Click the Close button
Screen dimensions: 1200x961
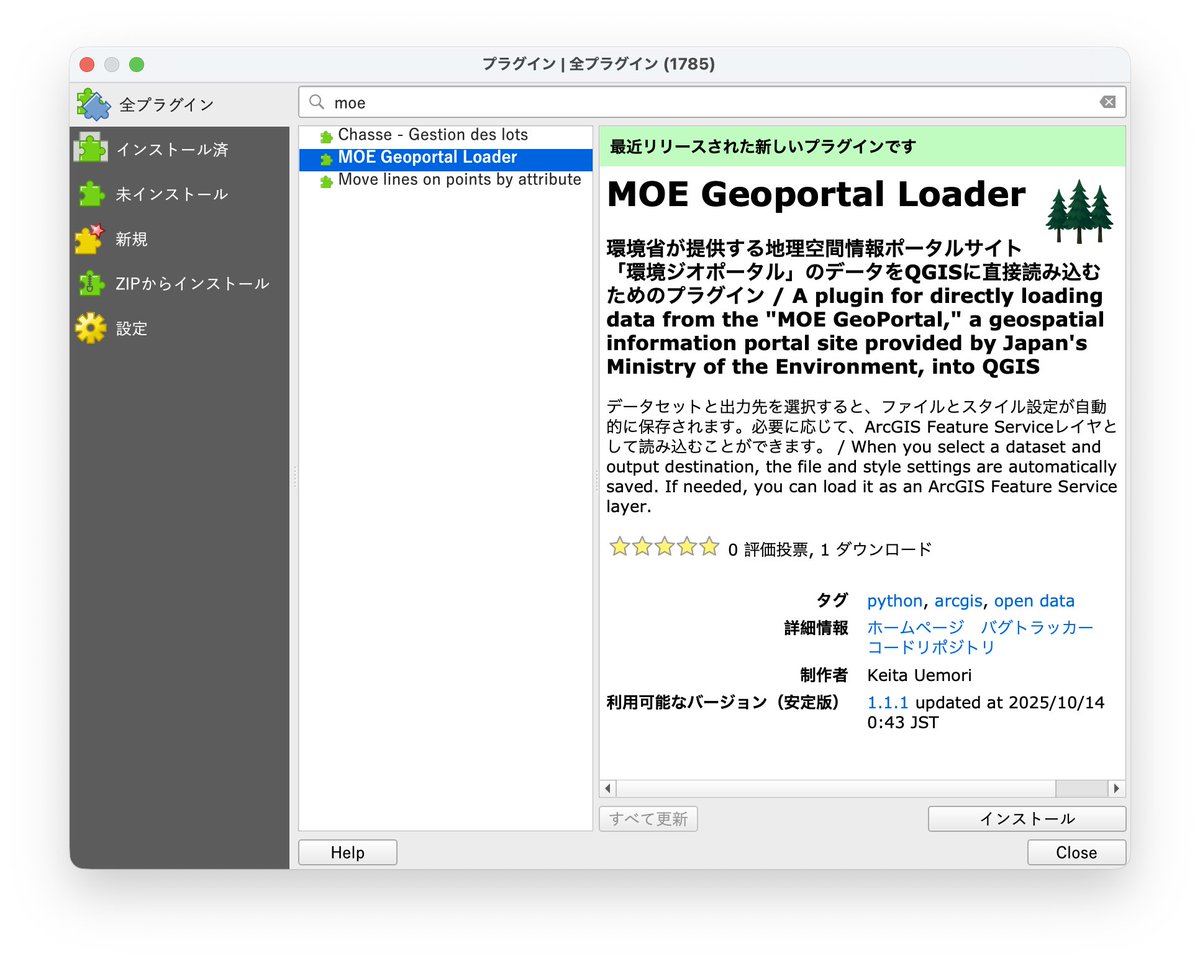click(x=1076, y=853)
